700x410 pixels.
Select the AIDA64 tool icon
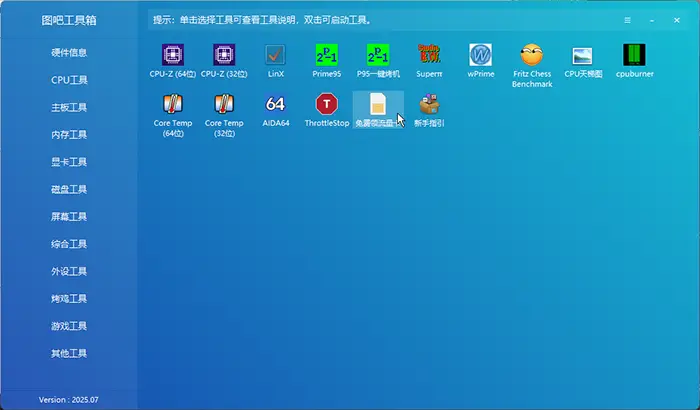pos(275,104)
